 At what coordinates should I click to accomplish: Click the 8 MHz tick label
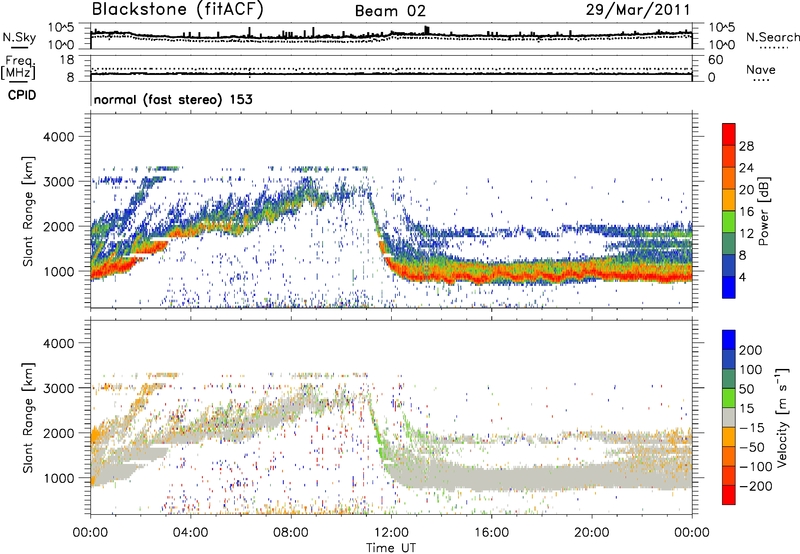[70, 77]
